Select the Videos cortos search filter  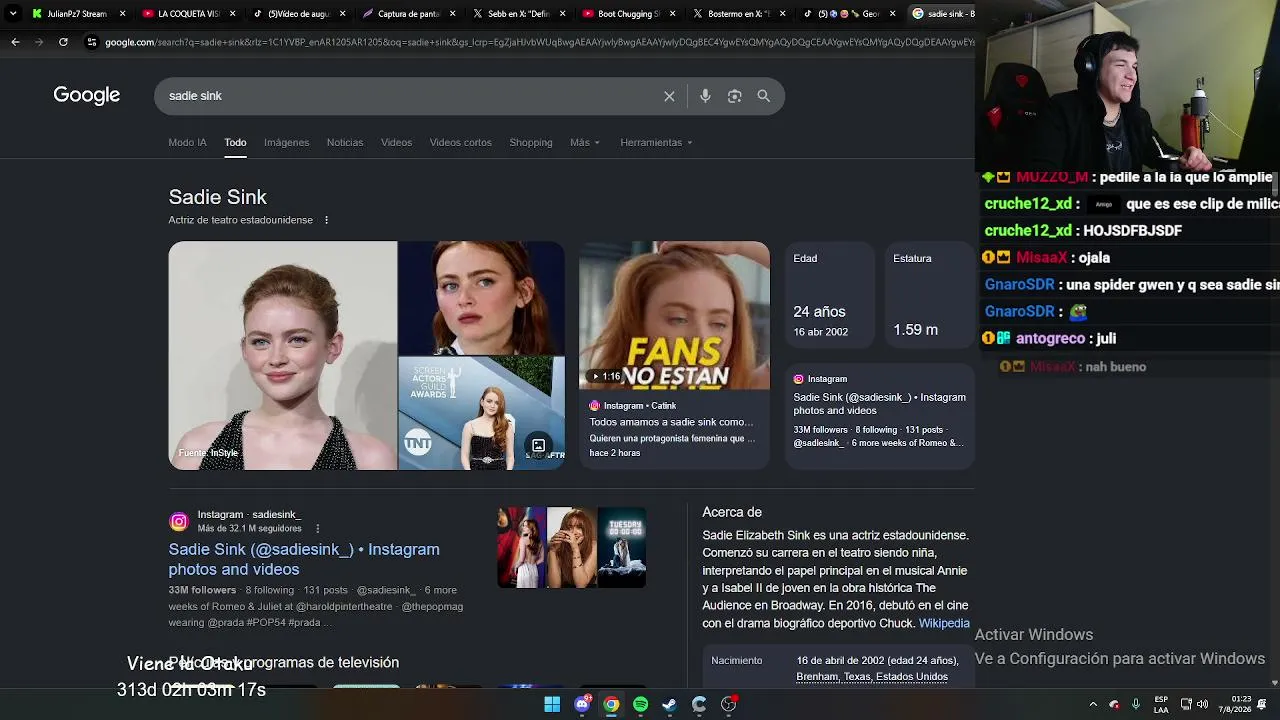(x=460, y=142)
